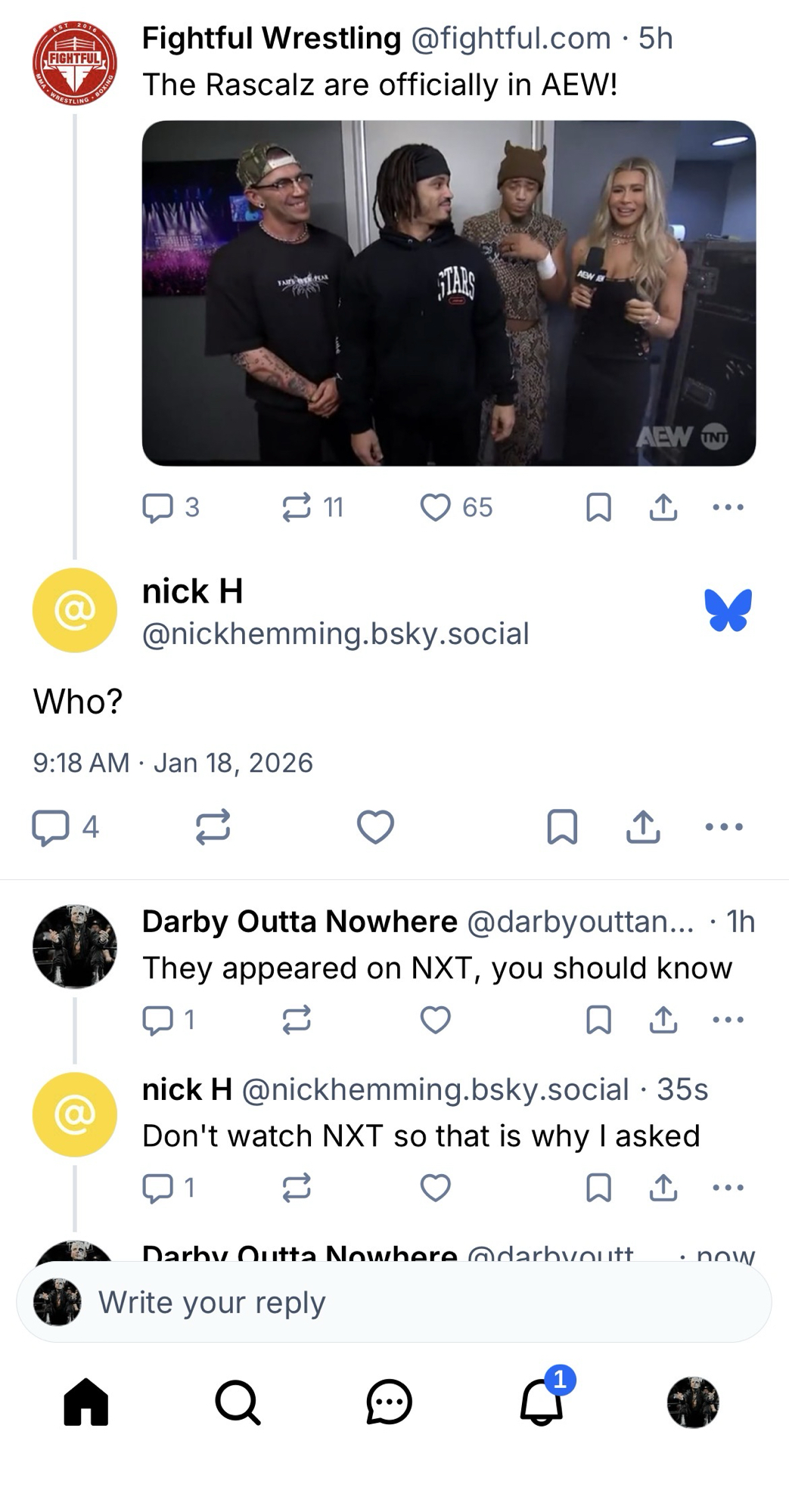The width and height of the screenshot is (789, 1512).
Task: Open more options on the Fightful Wrestling post
Action: [728, 507]
